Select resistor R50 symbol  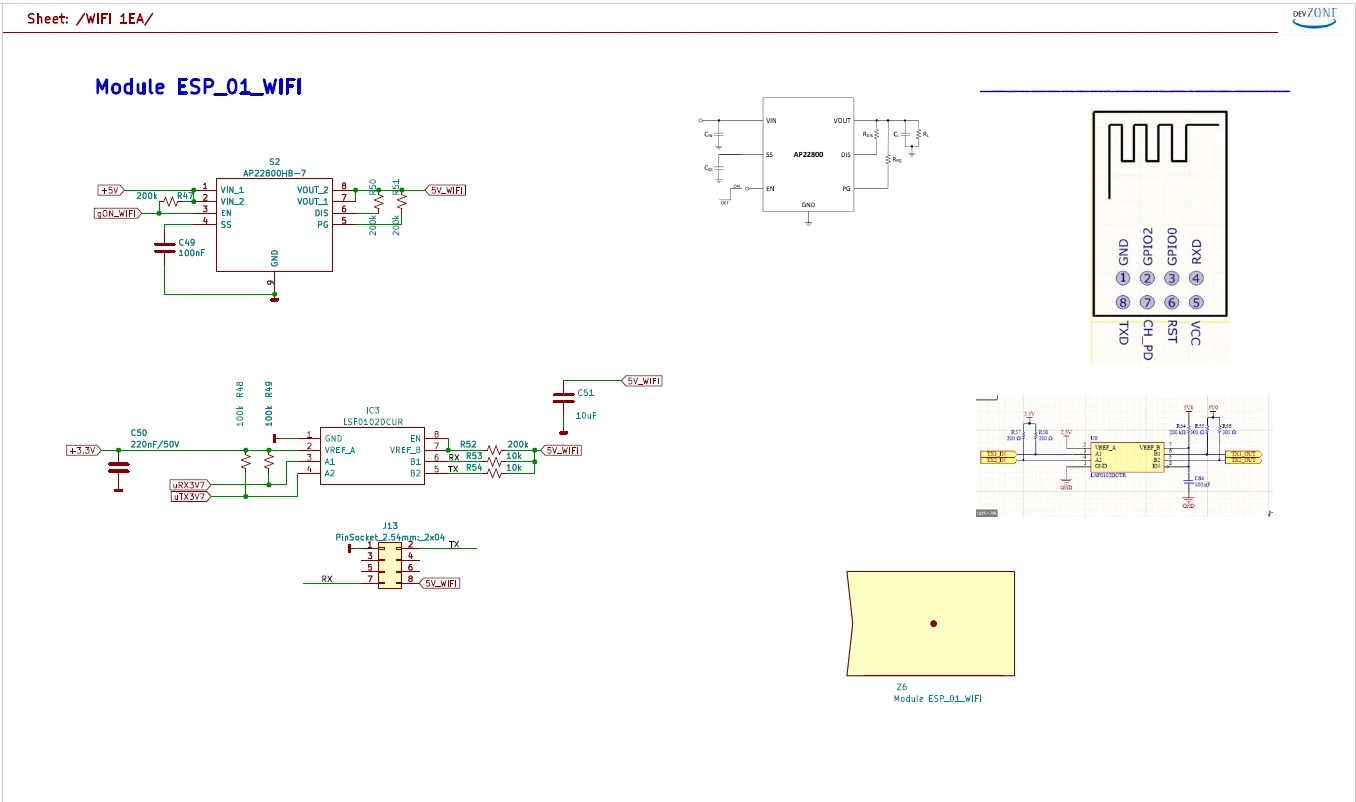coord(378,201)
